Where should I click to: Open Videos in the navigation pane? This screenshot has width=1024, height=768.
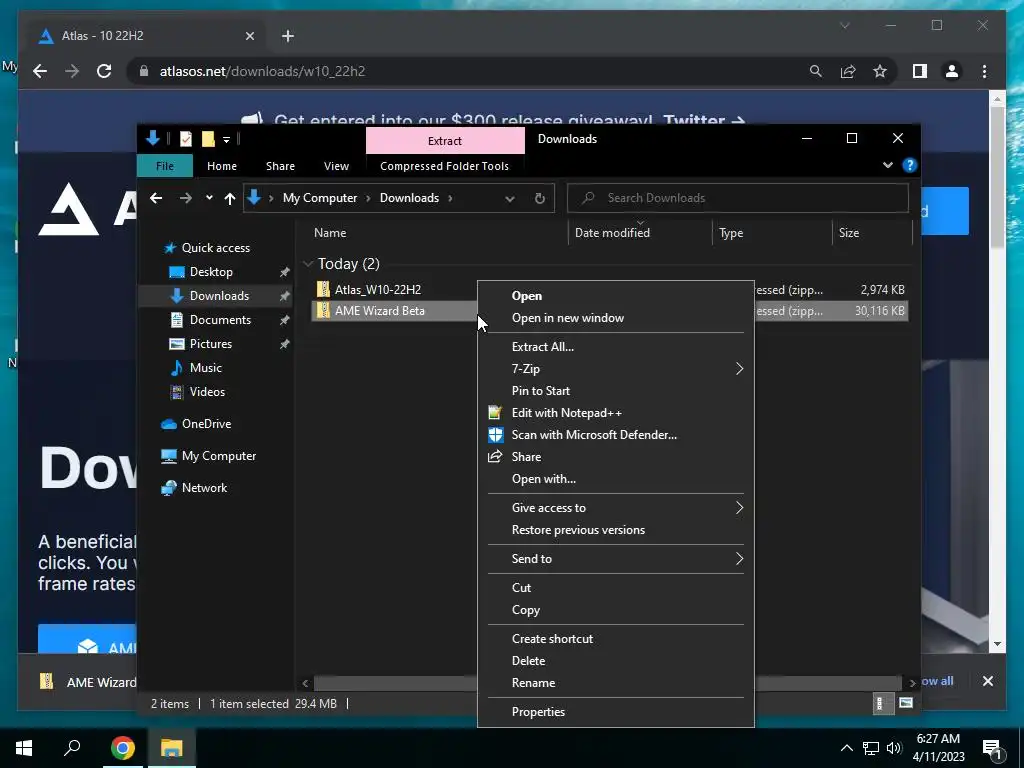click(x=207, y=392)
